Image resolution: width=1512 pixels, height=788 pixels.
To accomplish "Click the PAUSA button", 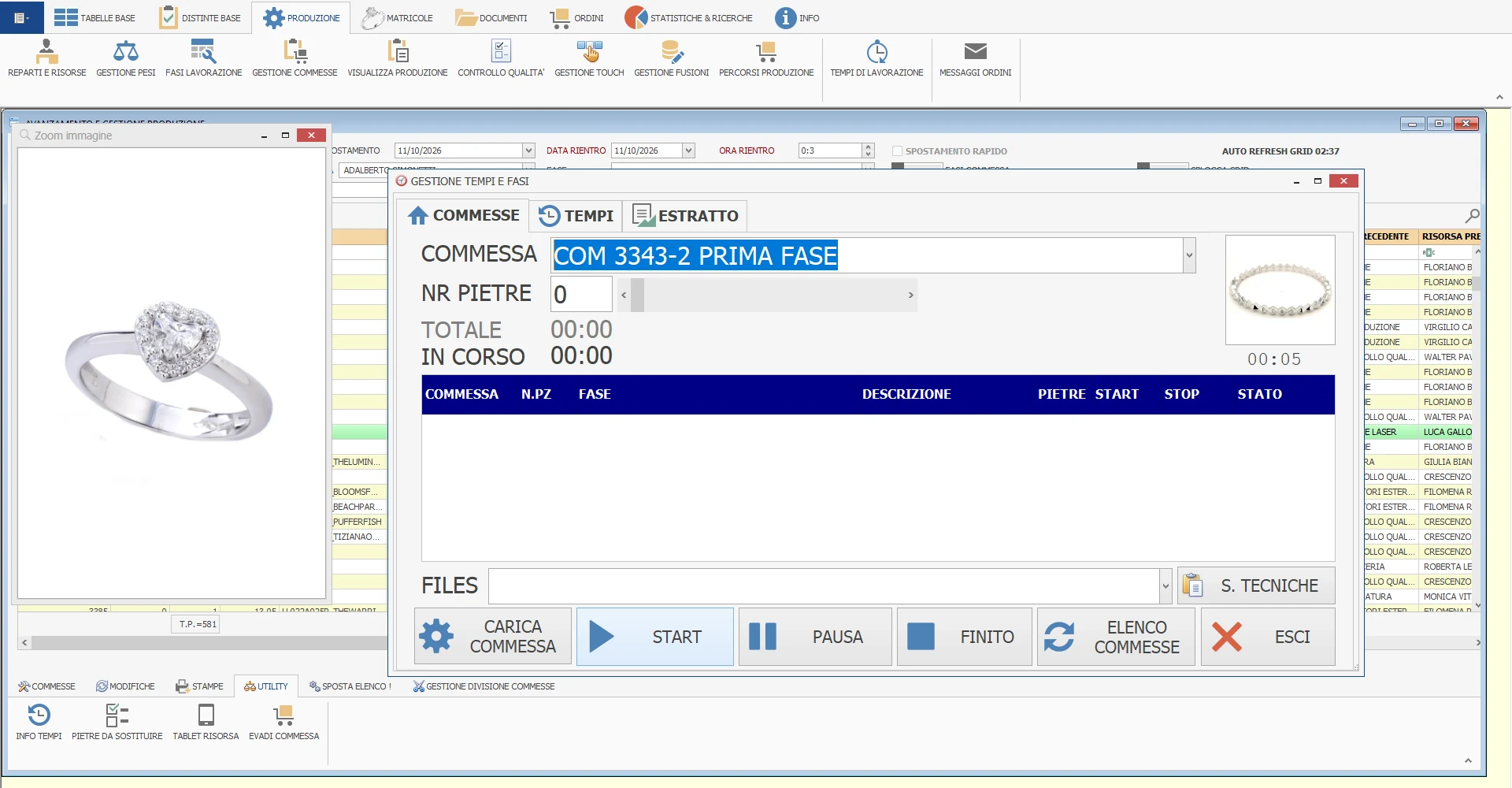I will point(815,637).
